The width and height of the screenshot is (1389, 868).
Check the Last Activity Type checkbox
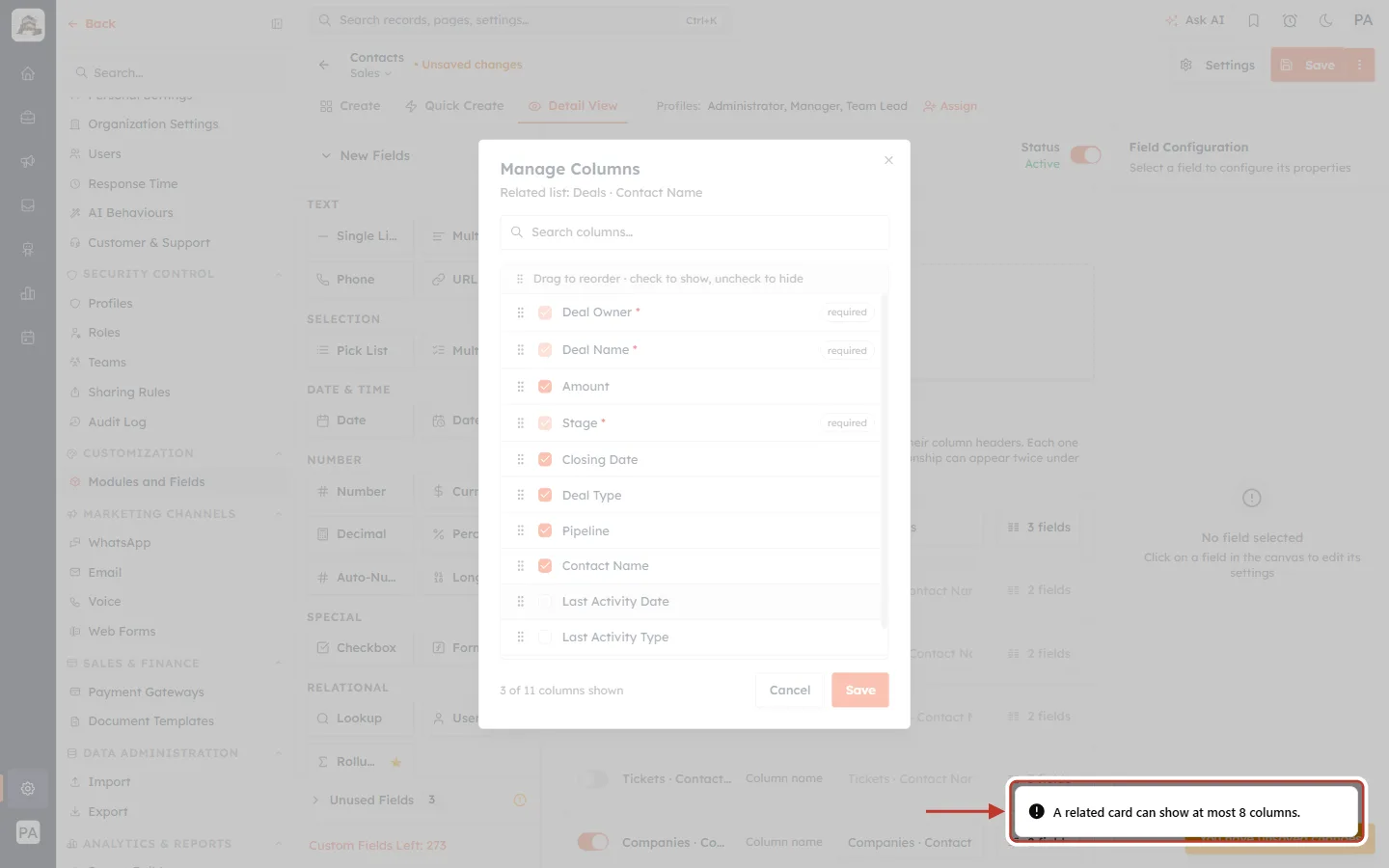pyautogui.click(x=545, y=637)
